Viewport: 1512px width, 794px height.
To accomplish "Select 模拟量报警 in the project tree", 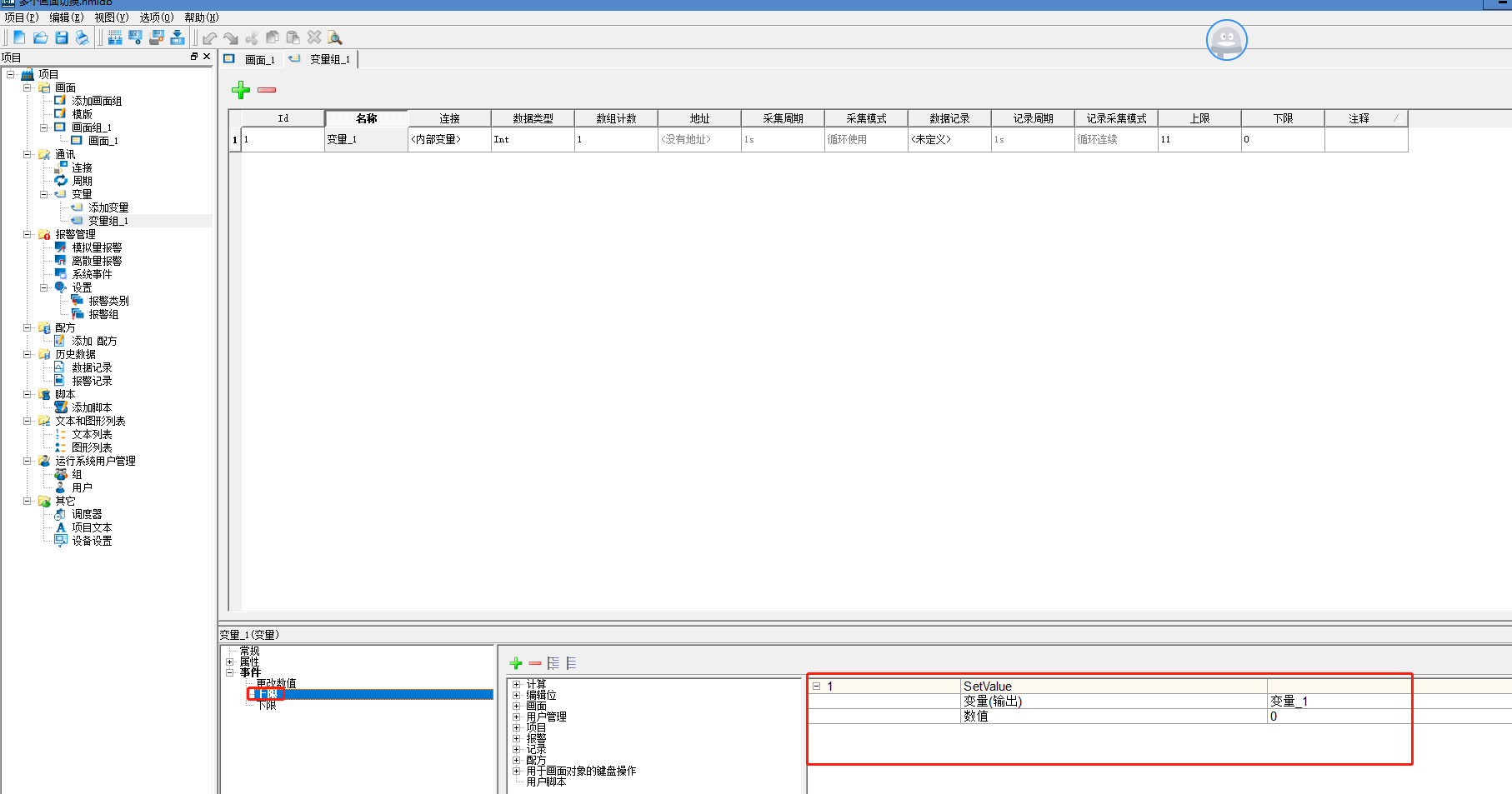I will coord(97,247).
